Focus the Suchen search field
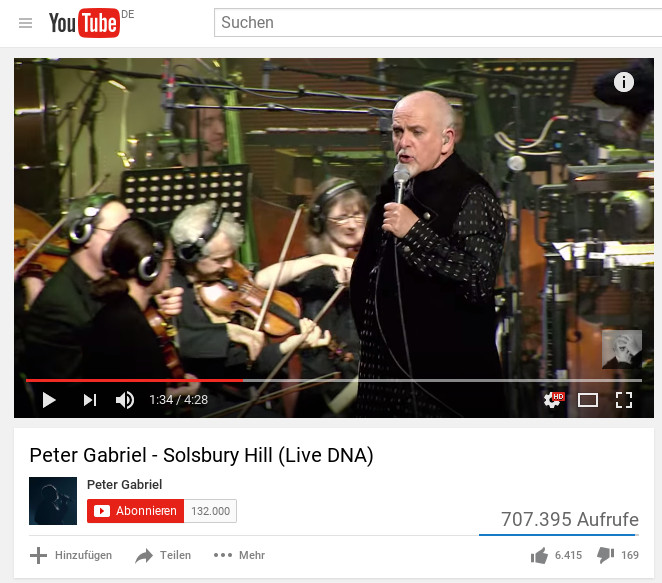The height and width of the screenshot is (583, 662). 438,23
